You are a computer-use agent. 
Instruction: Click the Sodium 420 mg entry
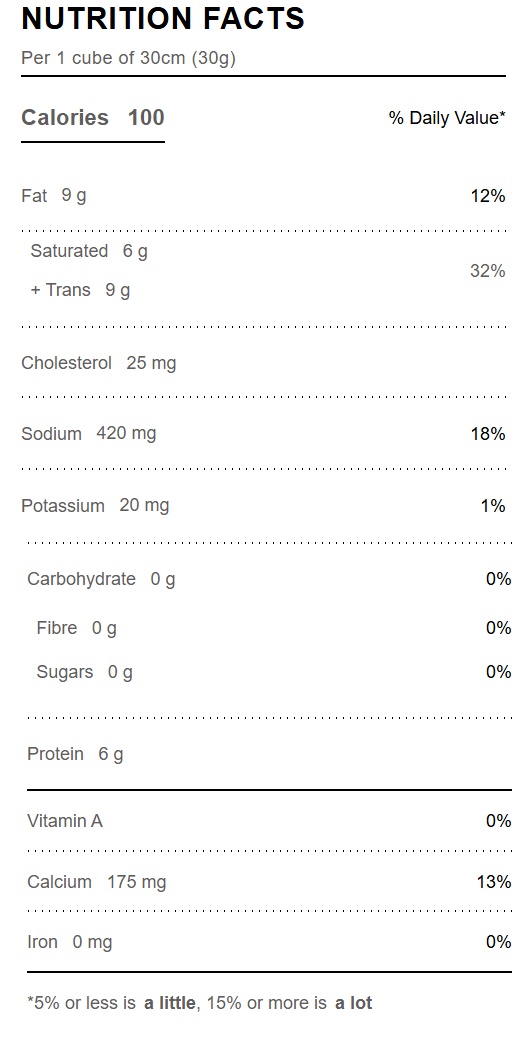89,434
